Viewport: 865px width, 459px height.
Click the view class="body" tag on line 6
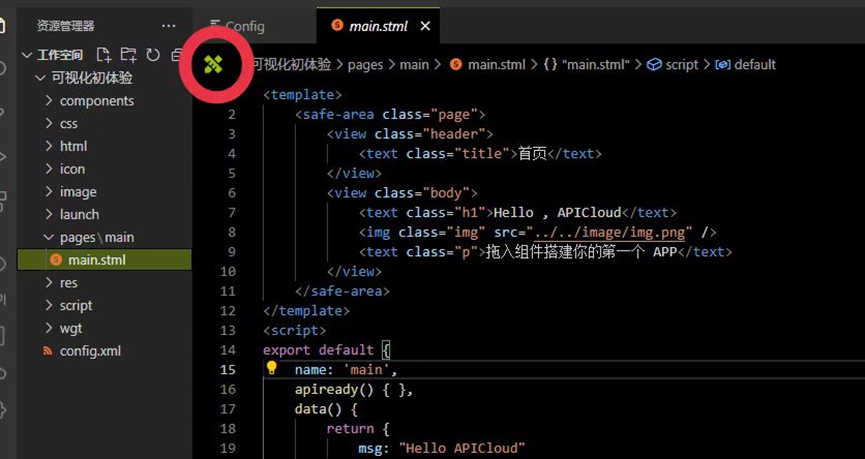pyautogui.click(x=402, y=193)
